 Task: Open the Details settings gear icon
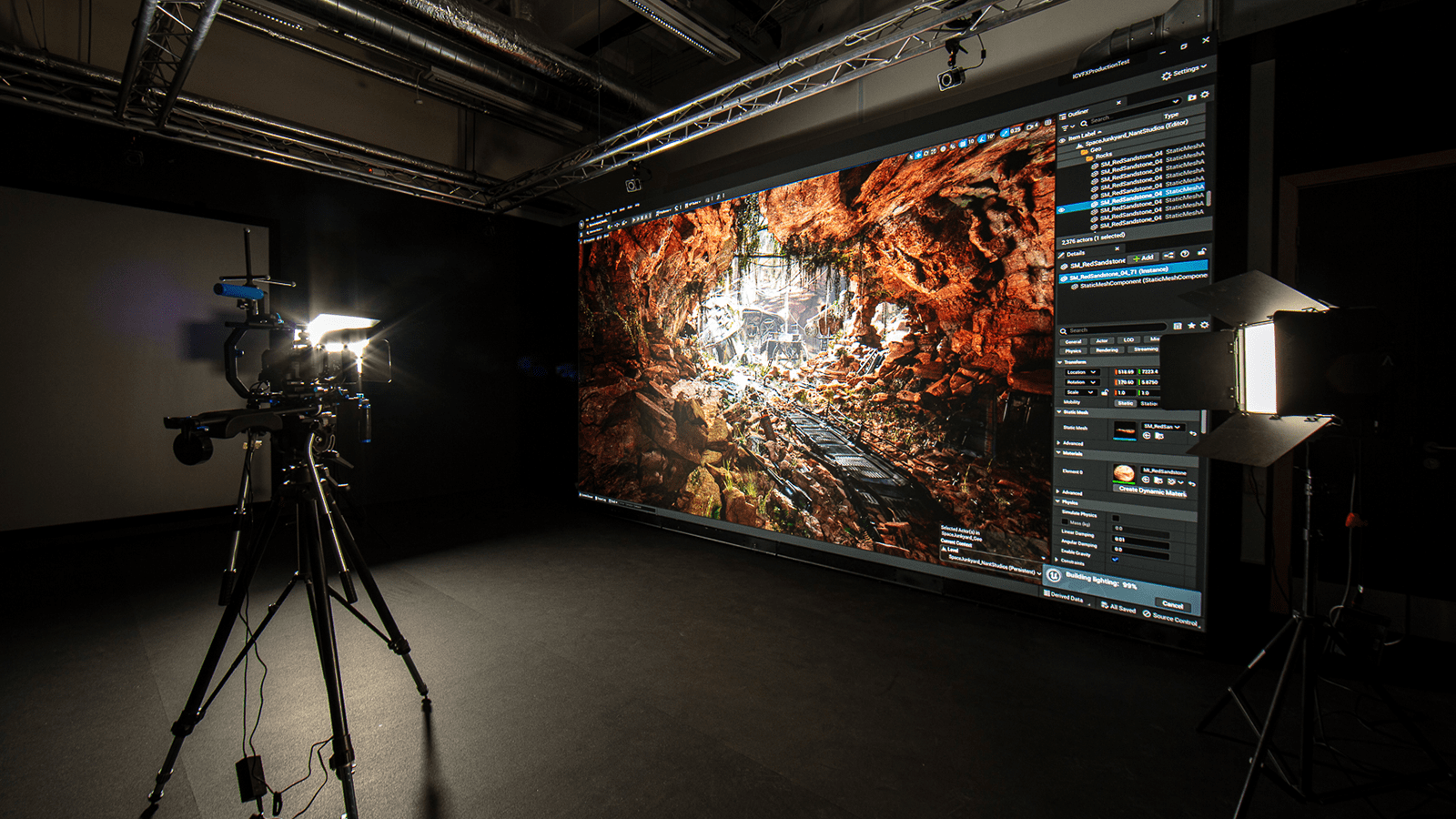(x=1204, y=325)
